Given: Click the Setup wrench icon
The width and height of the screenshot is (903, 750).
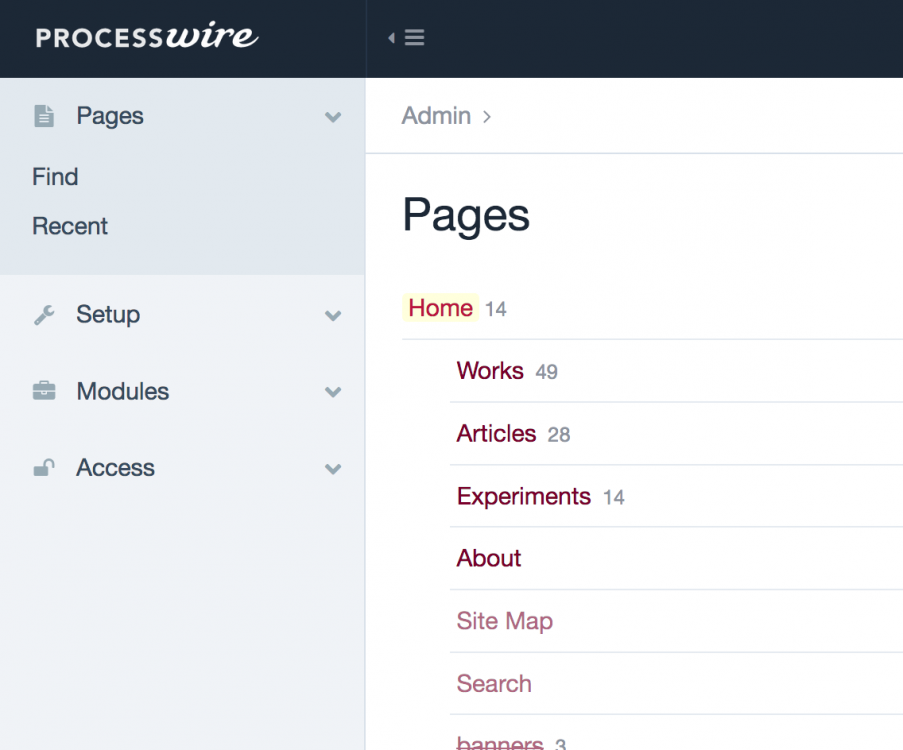Looking at the screenshot, I should [x=44, y=315].
